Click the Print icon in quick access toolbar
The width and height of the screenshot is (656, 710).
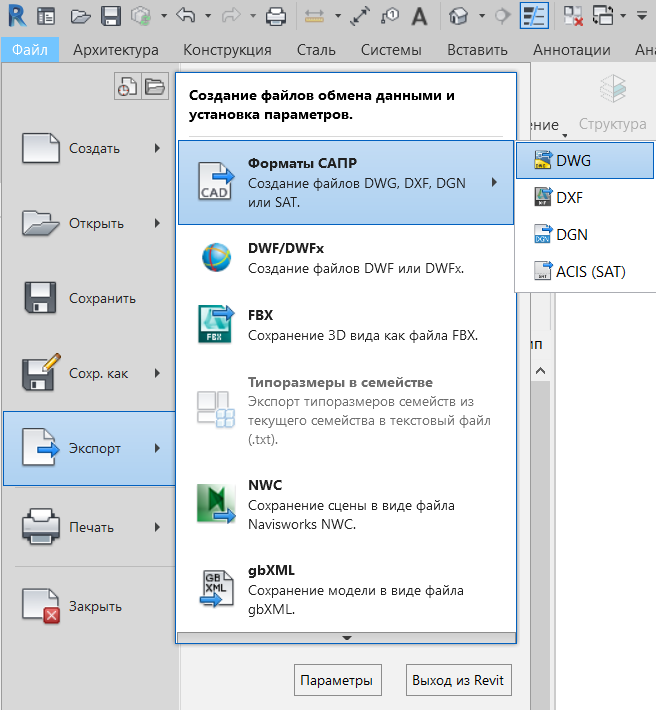(x=276, y=17)
